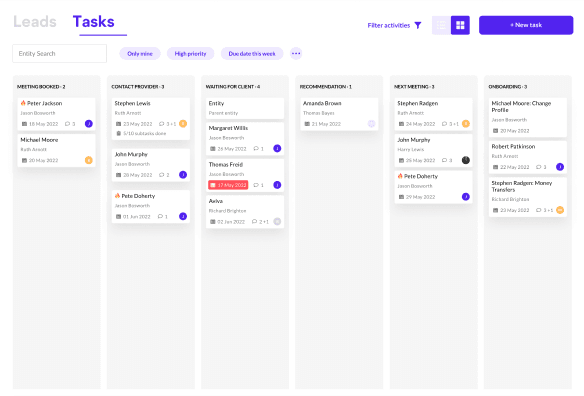The height and width of the screenshot is (396, 584).
Task: Open the Tasks tab
Action: point(93,22)
